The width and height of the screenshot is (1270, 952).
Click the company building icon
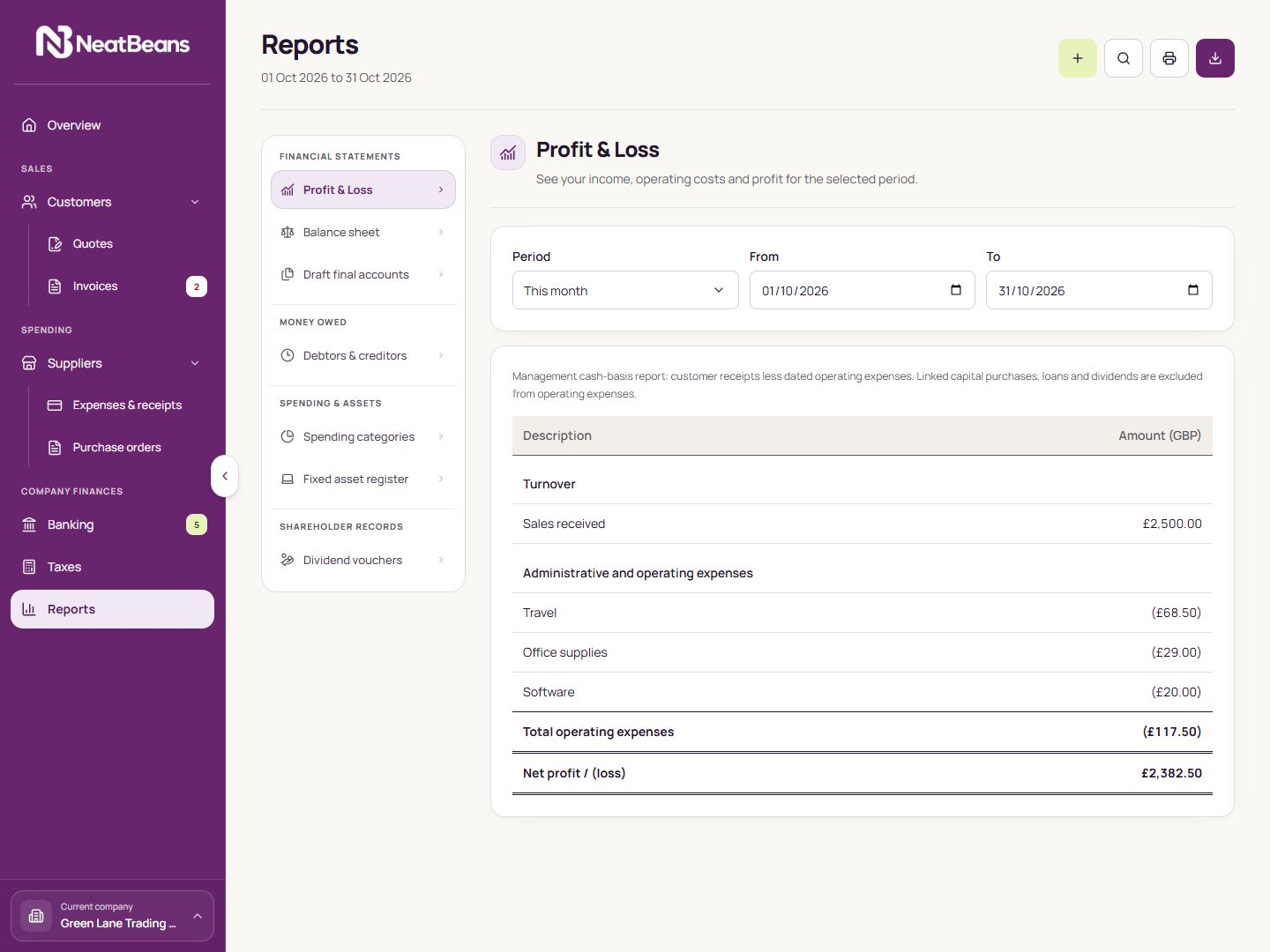36,916
